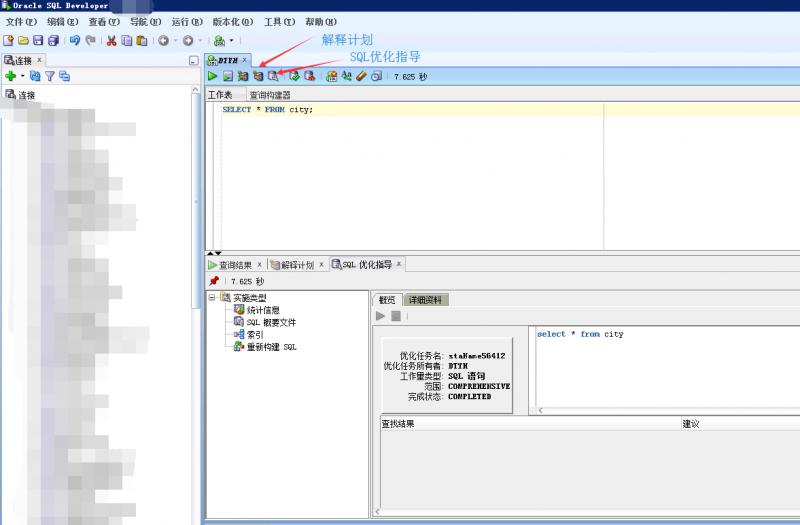Click the Undo arrow icon
Viewport: 800px width, 525px height.
coord(75,40)
